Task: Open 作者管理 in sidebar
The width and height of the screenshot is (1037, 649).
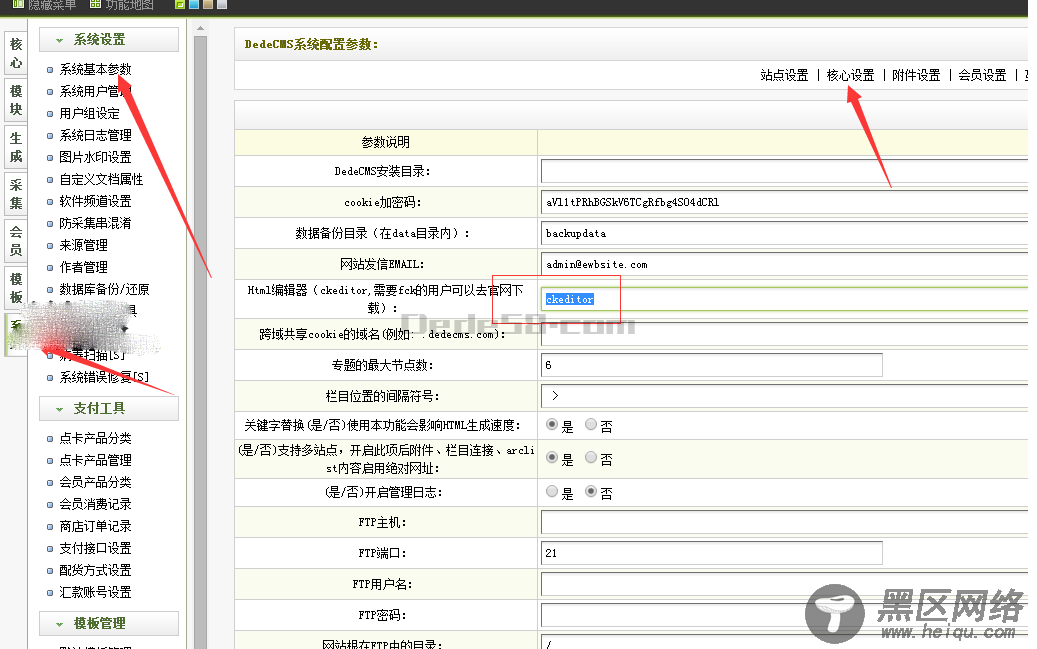Action: (83, 267)
